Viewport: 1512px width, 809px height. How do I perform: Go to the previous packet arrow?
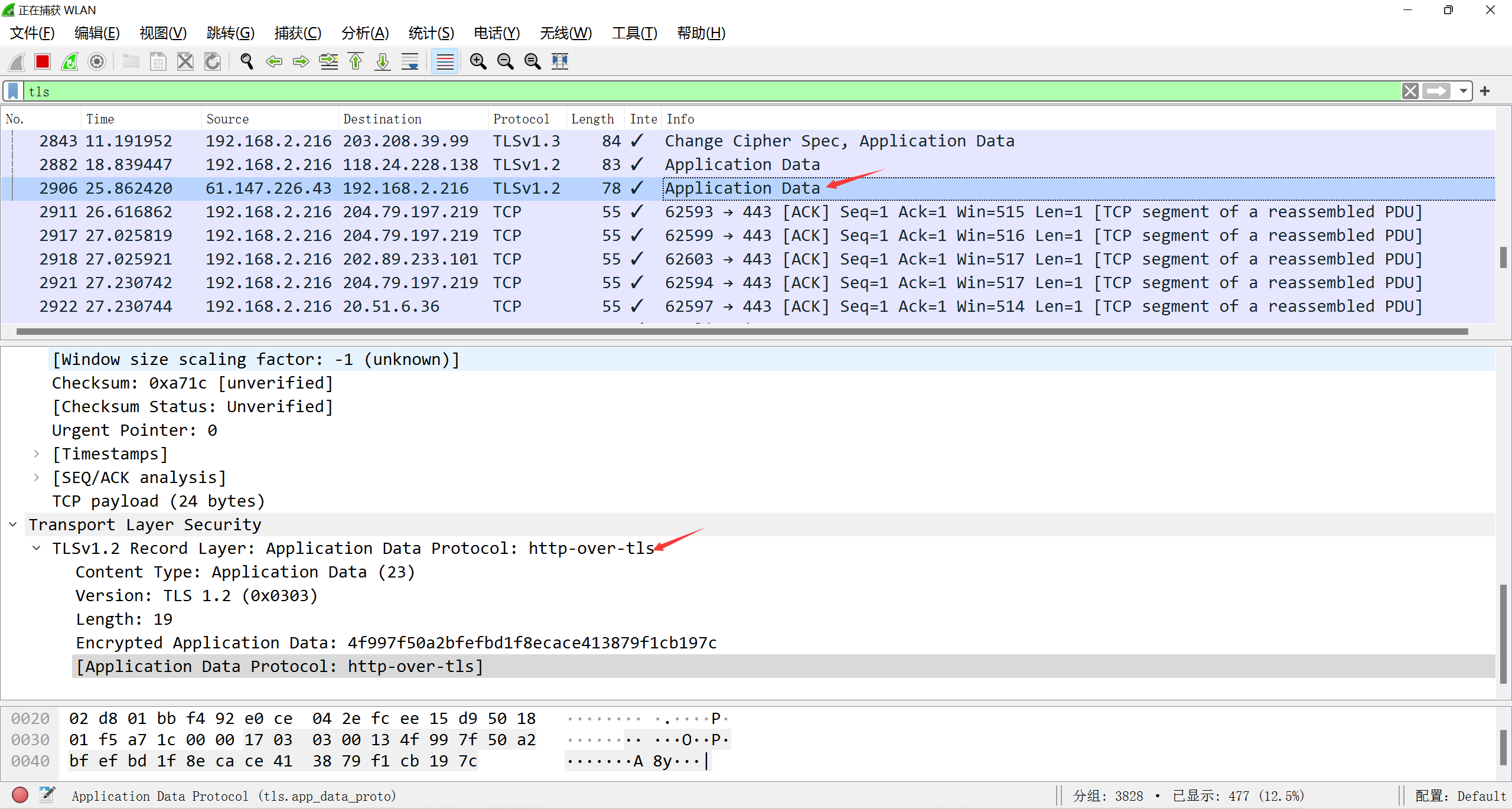point(274,61)
